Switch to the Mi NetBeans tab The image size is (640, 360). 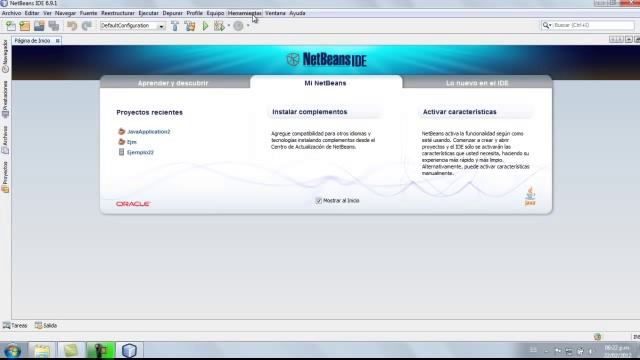pyautogui.click(x=325, y=83)
